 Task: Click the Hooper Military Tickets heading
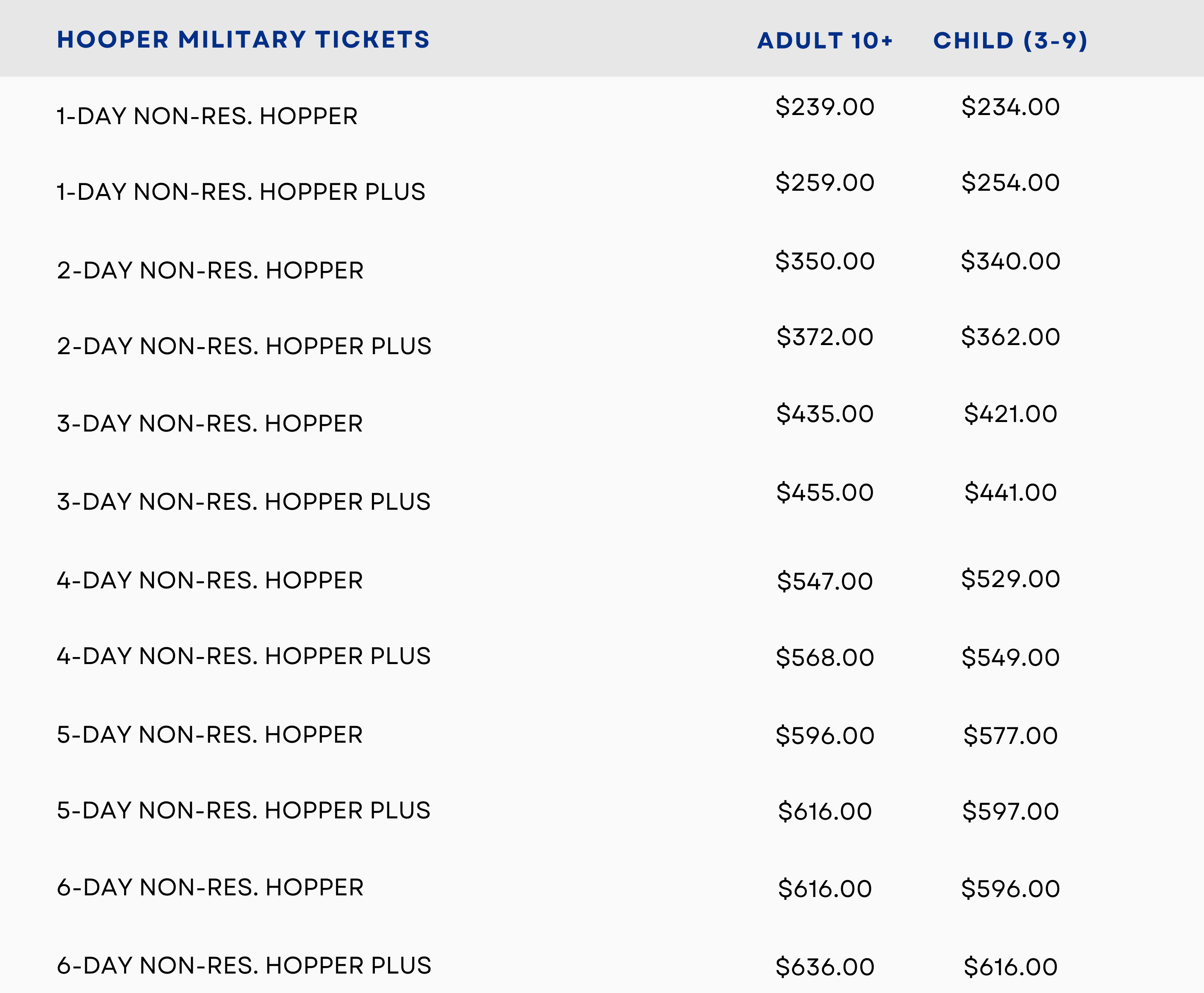[243, 39]
